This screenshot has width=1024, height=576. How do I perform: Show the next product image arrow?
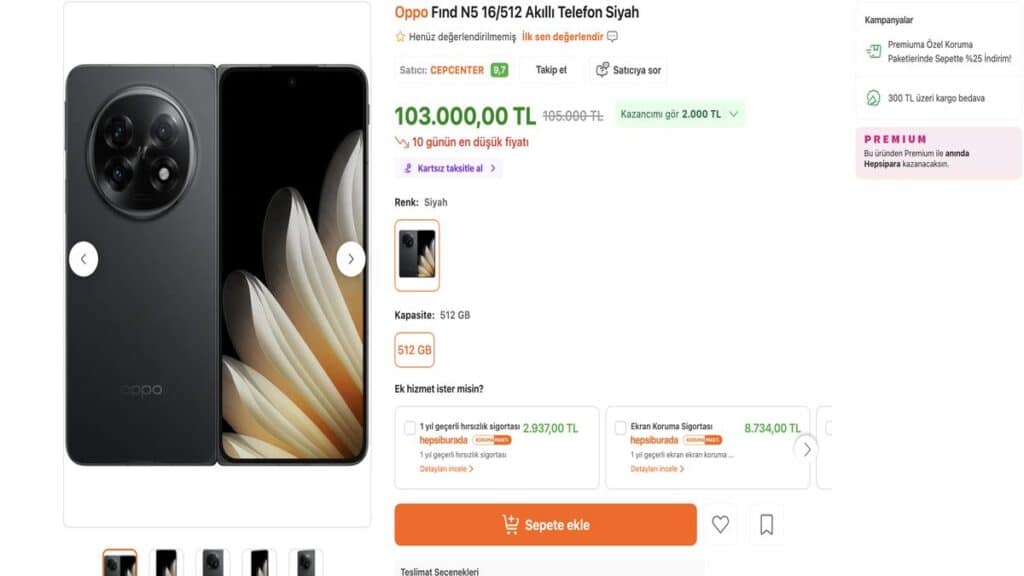click(350, 259)
